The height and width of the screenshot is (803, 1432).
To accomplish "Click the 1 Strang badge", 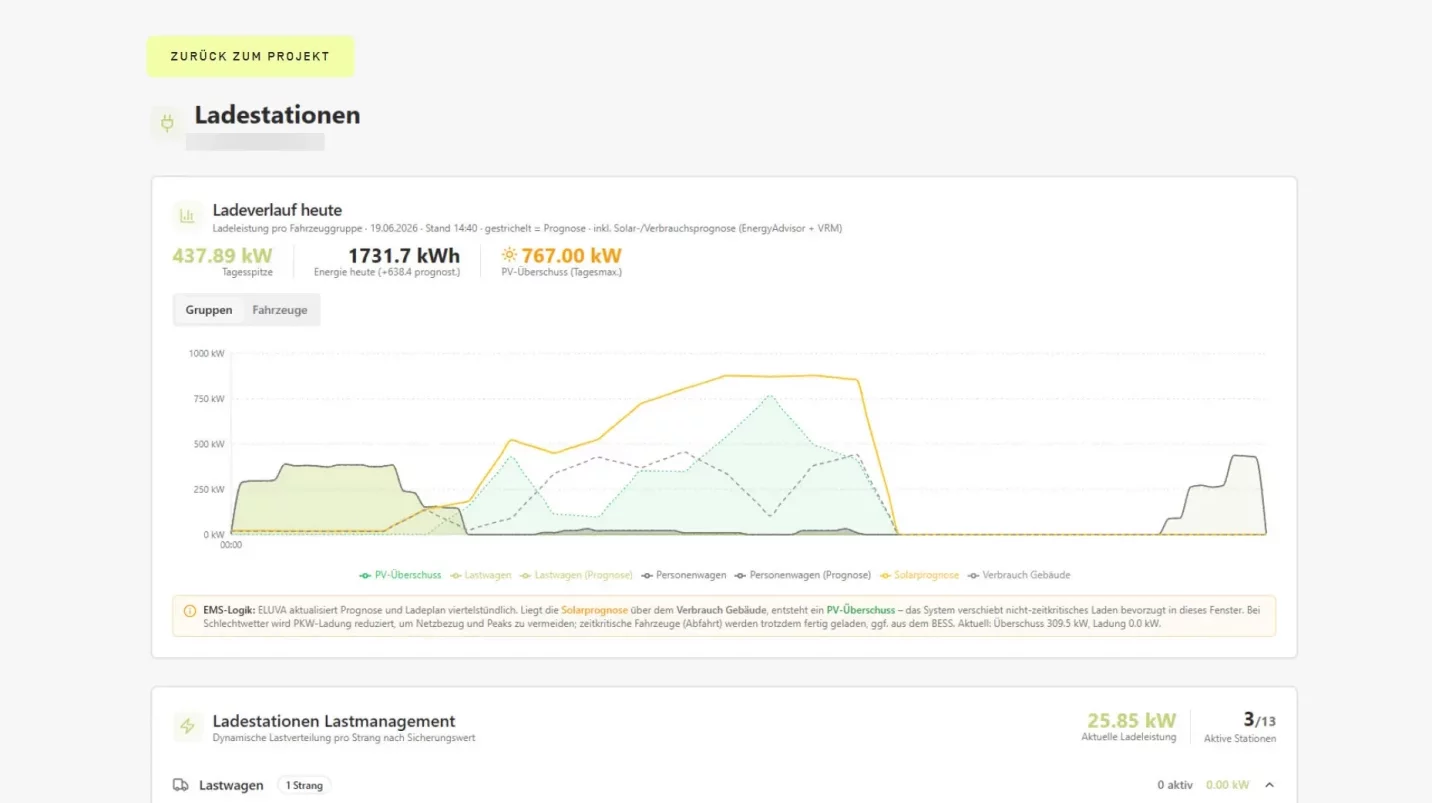I will coord(304,785).
